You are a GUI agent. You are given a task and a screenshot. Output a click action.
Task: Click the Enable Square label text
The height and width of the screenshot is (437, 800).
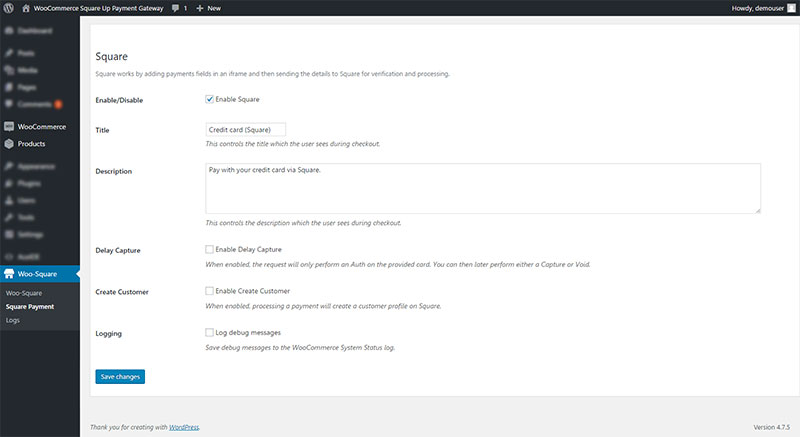(237, 99)
